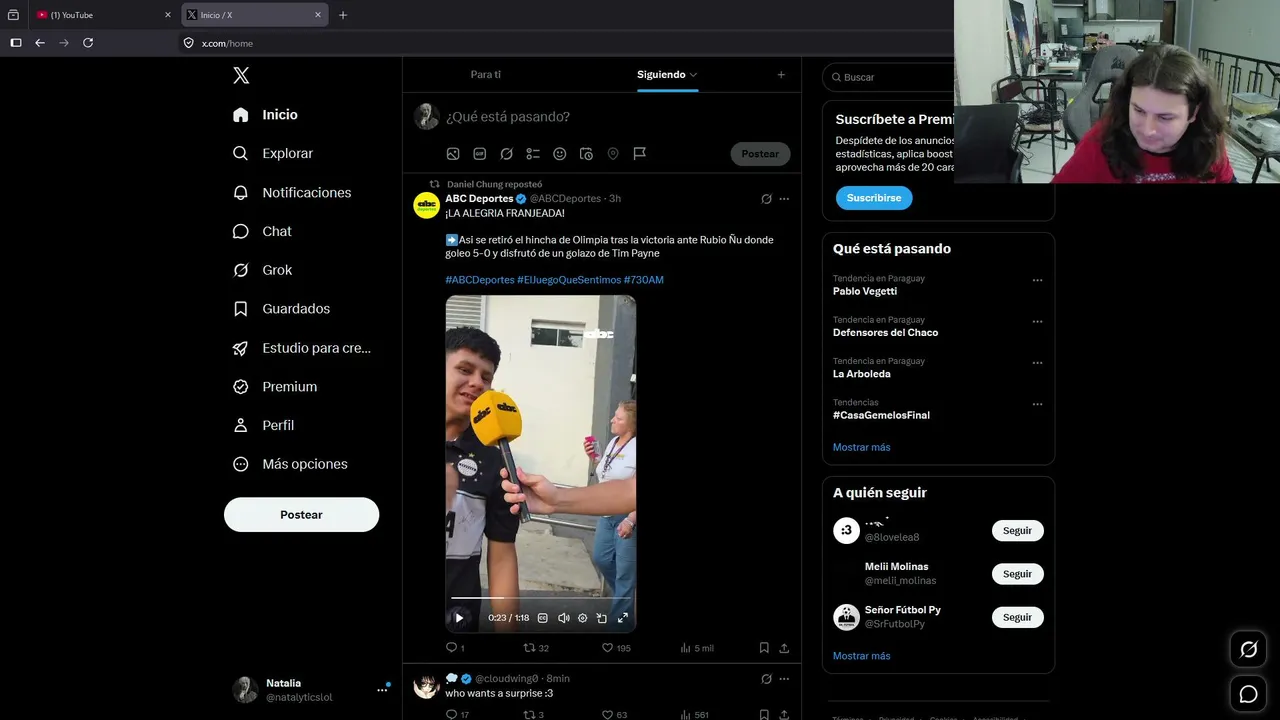Image resolution: width=1280 pixels, height=720 pixels.
Task: View analytics of ABC Deportes post
Action: (x=697, y=648)
